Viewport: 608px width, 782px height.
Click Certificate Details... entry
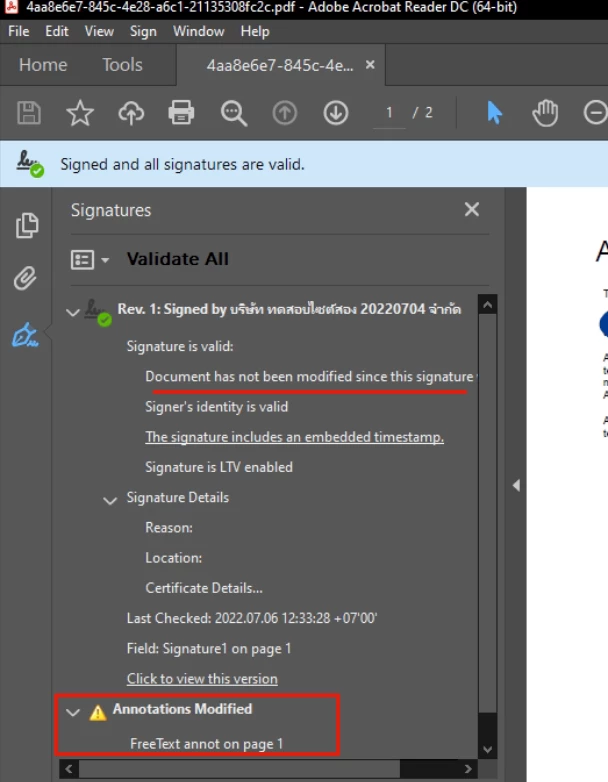203,588
